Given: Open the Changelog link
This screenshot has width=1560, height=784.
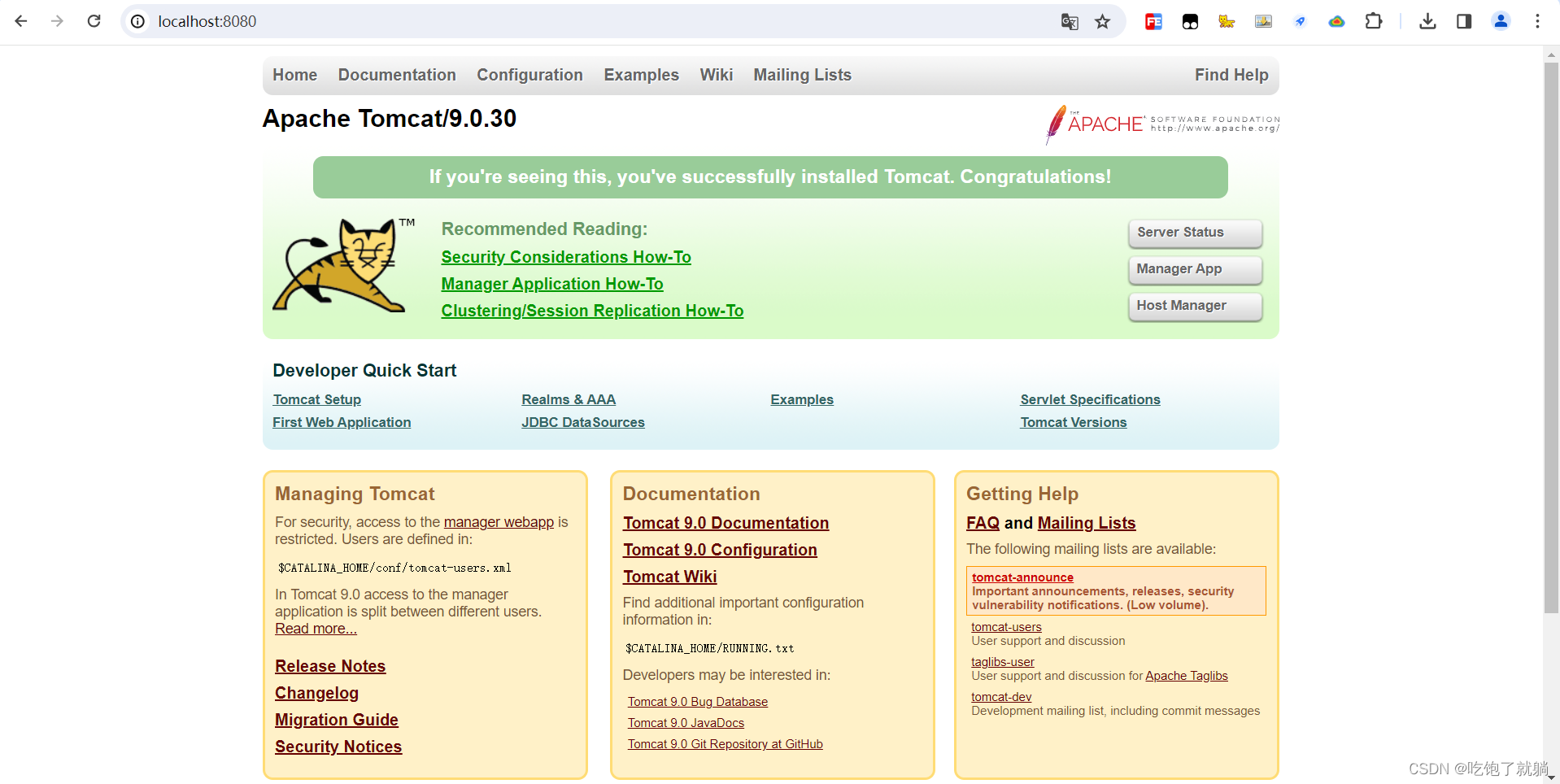Looking at the screenshot, I should coord(316,693).
